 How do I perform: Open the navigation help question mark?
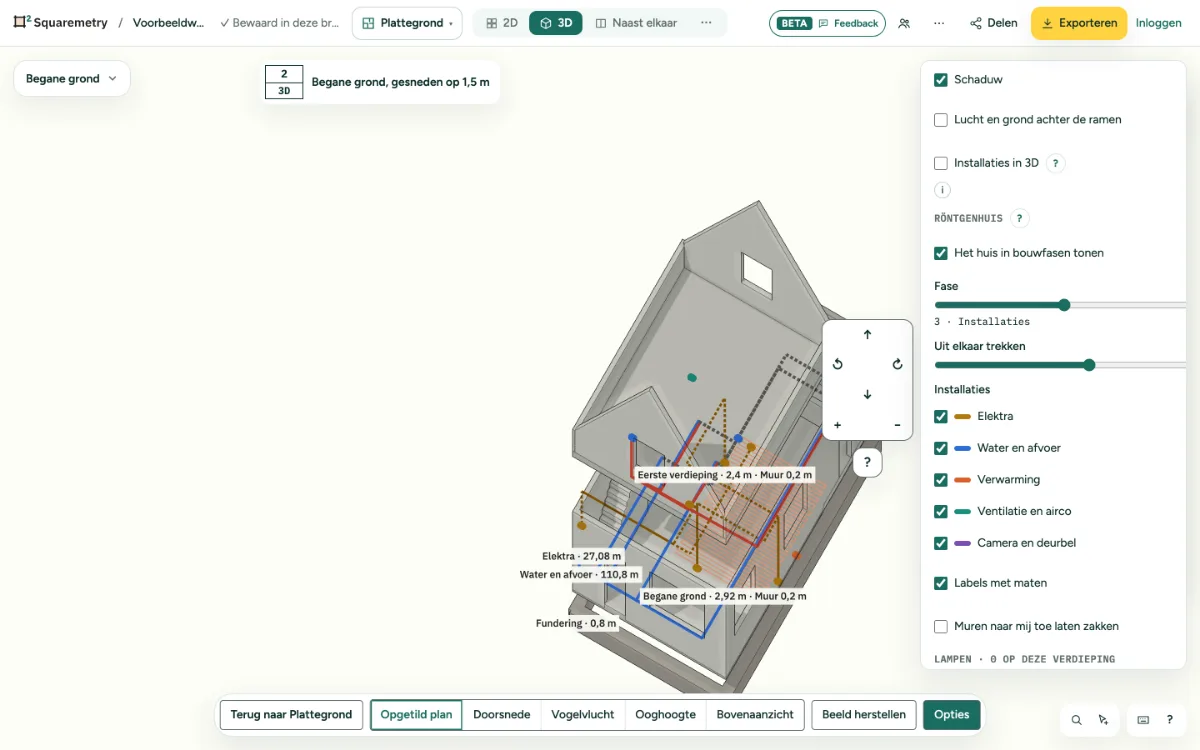point(867,463)
